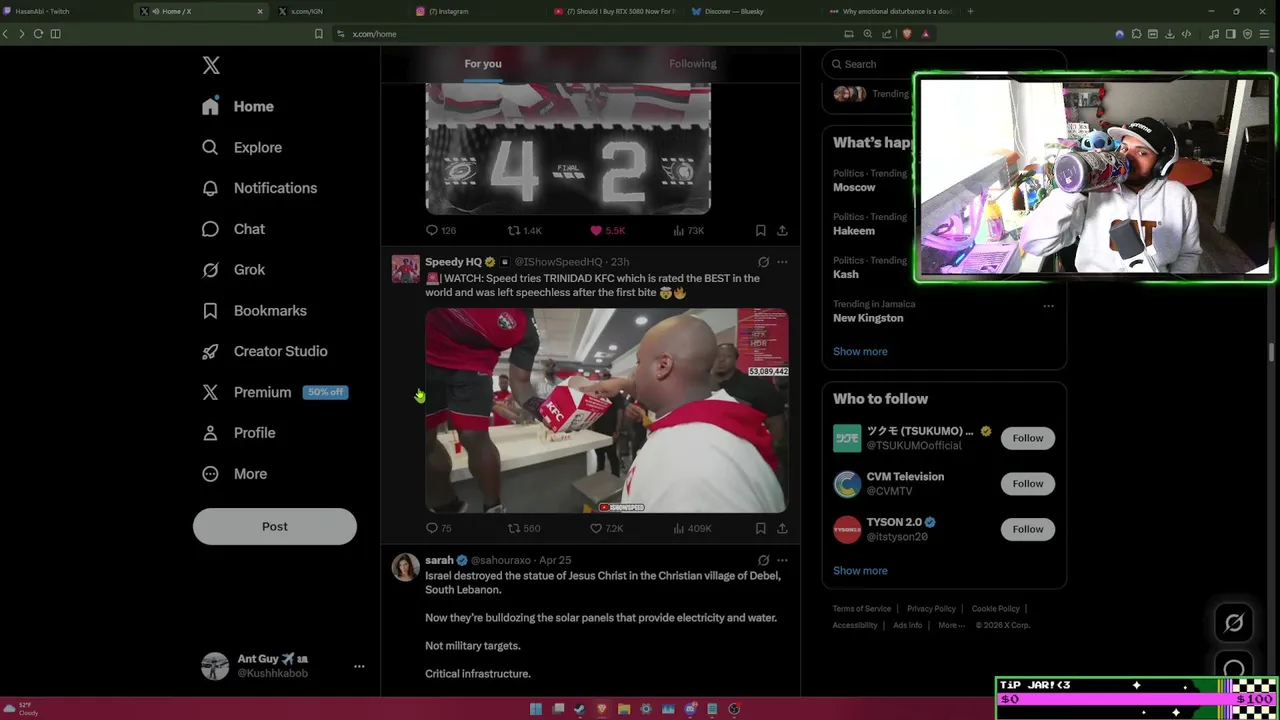Share the 4-2 hockey score post
1280x720 pixels.
tap(782, 230)
